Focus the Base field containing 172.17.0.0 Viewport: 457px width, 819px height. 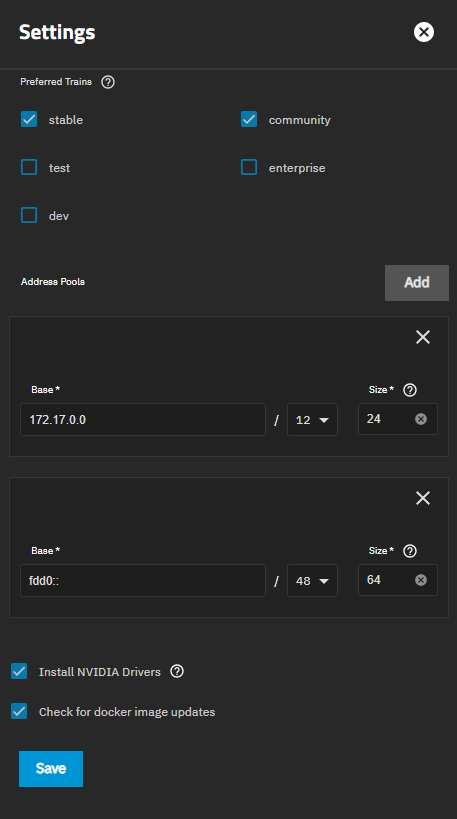coord(143,419)
